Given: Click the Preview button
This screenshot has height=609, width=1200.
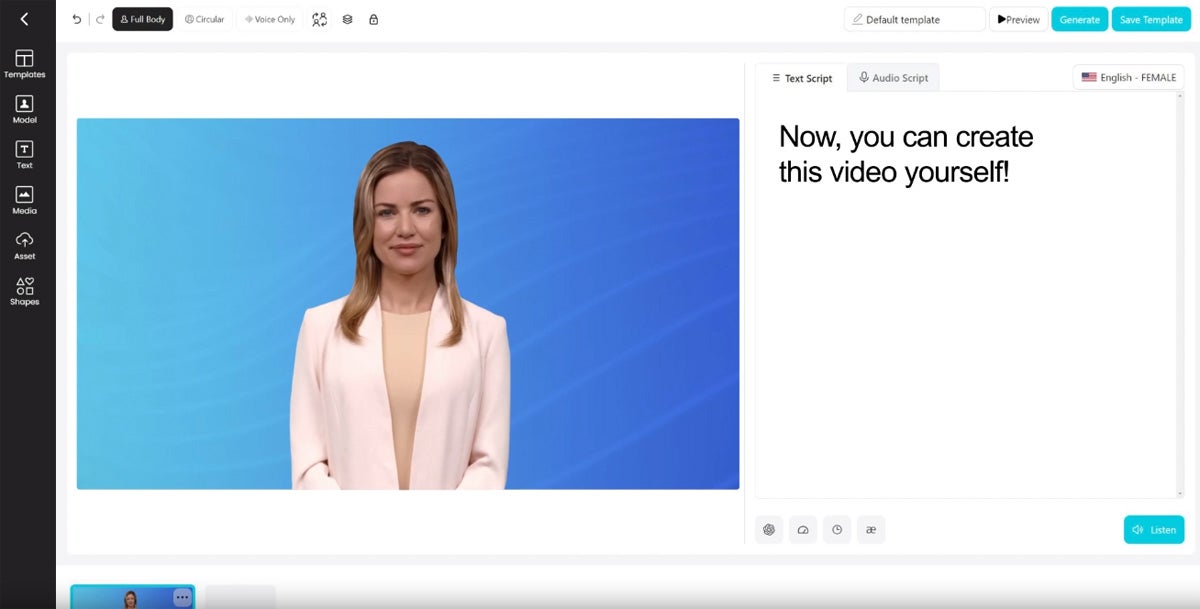Looking at the screenshot, I should click(x=1018, y=19).
